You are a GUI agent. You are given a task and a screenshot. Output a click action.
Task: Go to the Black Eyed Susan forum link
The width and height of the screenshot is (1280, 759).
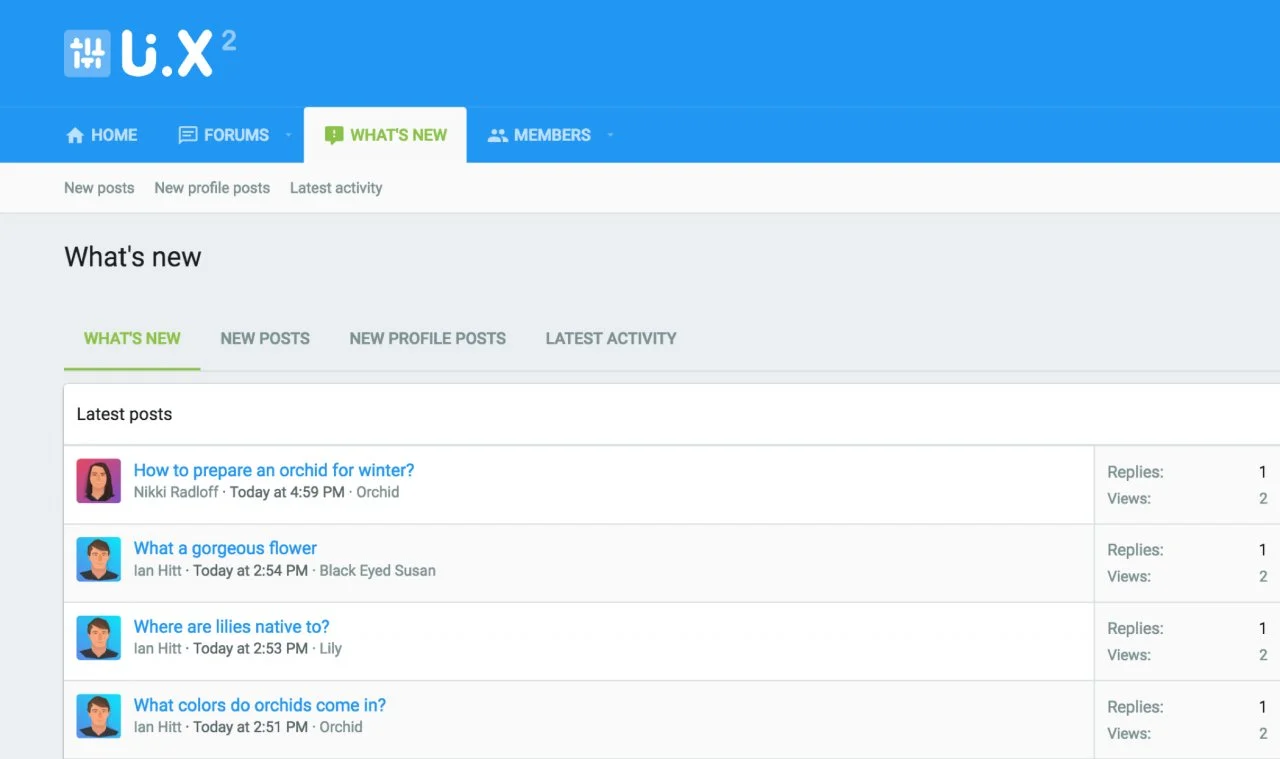(377, 571)
